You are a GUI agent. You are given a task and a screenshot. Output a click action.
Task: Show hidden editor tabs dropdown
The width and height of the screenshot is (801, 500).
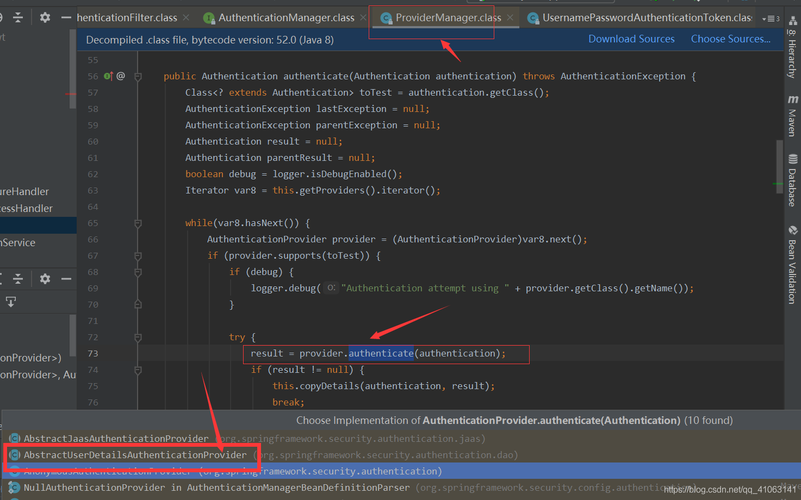click(x=772, y=18)
